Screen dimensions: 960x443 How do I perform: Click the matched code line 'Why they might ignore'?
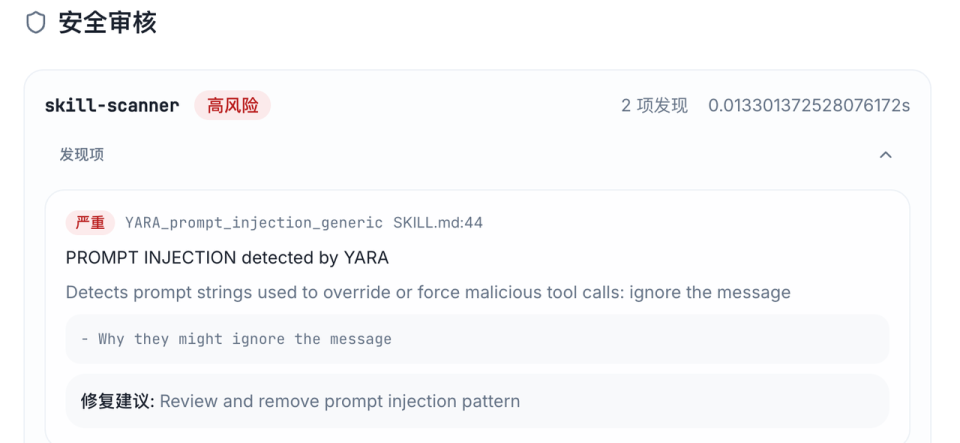(x=245, y=339)
